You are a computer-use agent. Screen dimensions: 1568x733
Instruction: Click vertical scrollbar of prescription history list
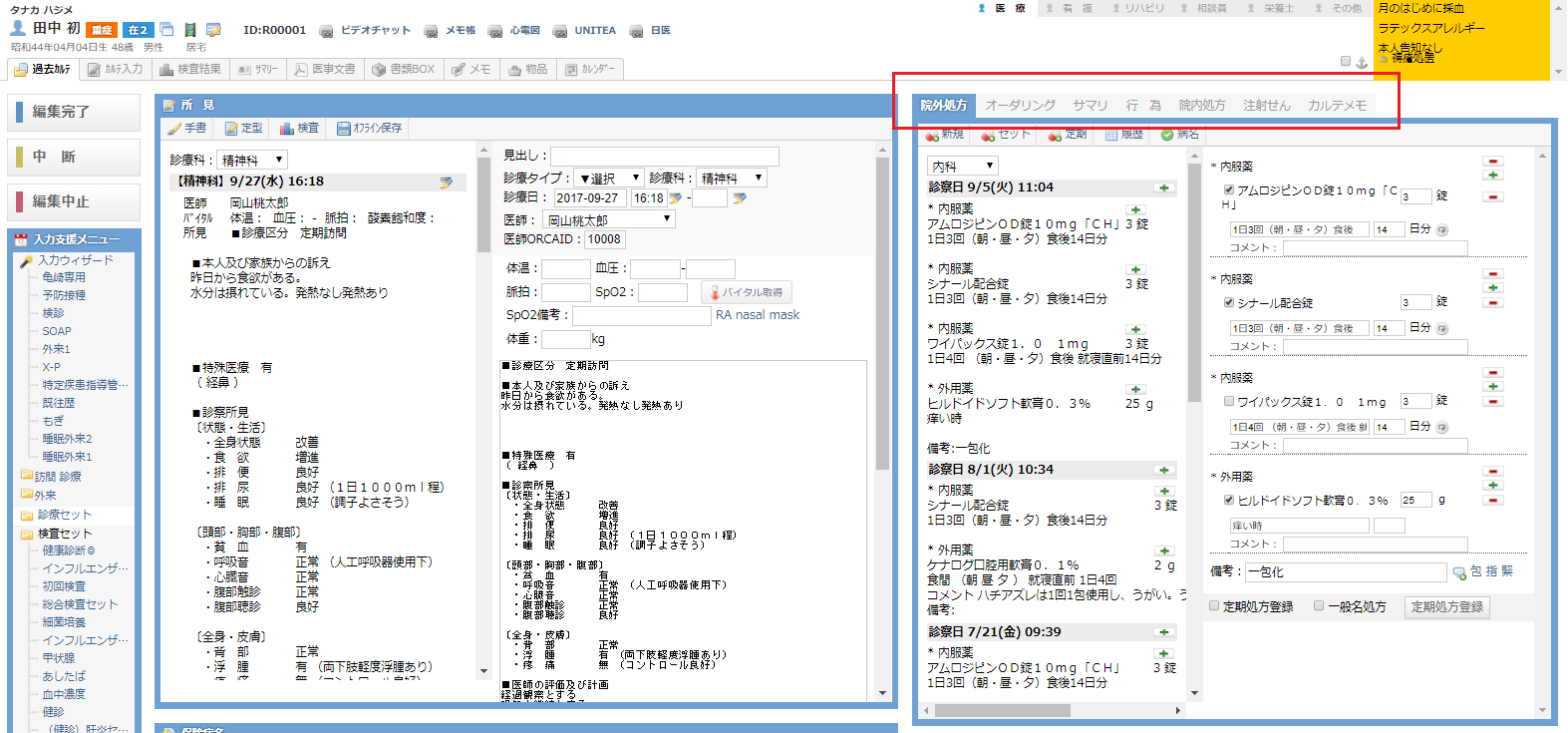point(1194,282)
